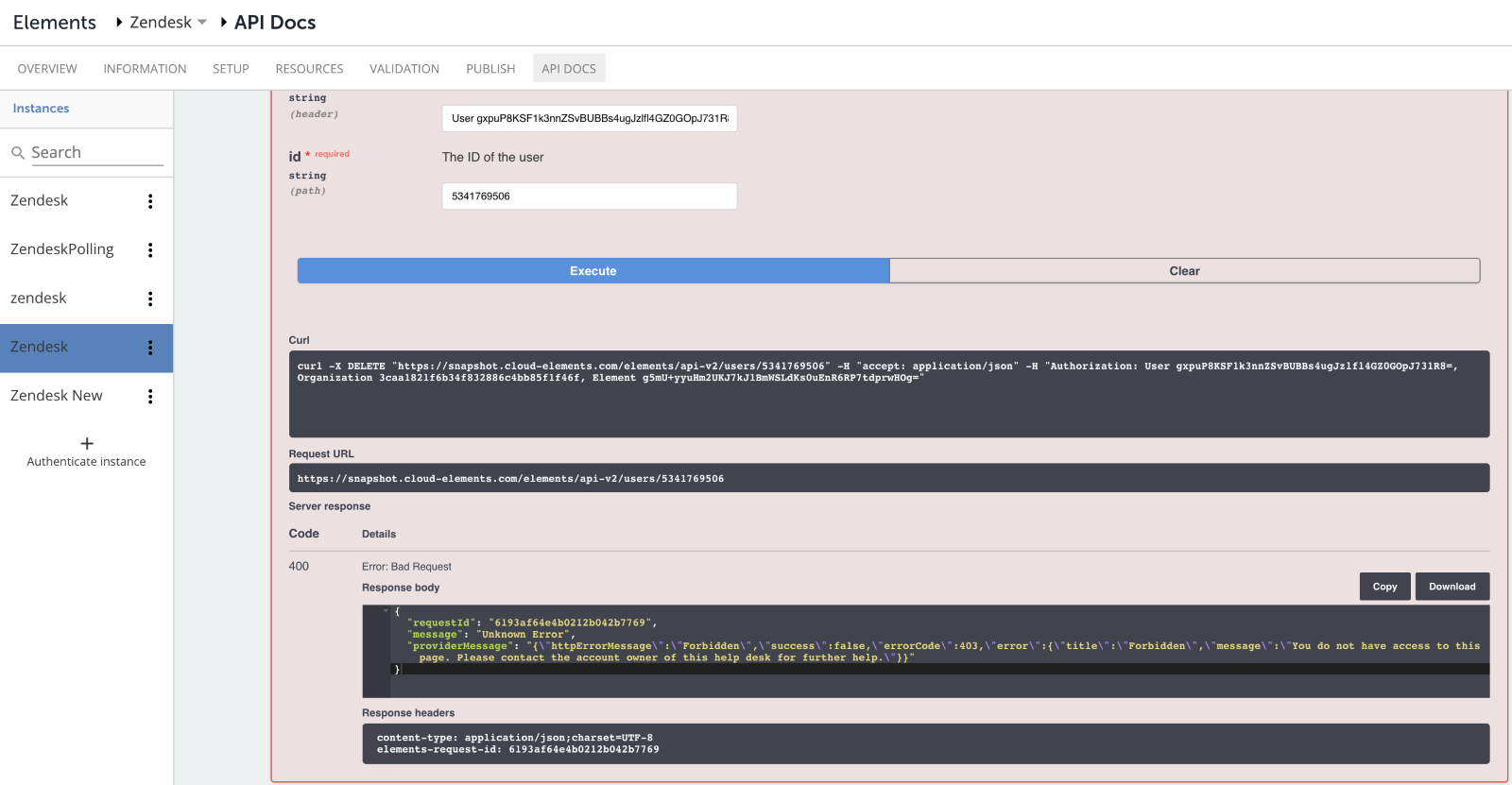Click the elements-request-id header line
Screen dimensions: 1512x785
tap(518, 750)
